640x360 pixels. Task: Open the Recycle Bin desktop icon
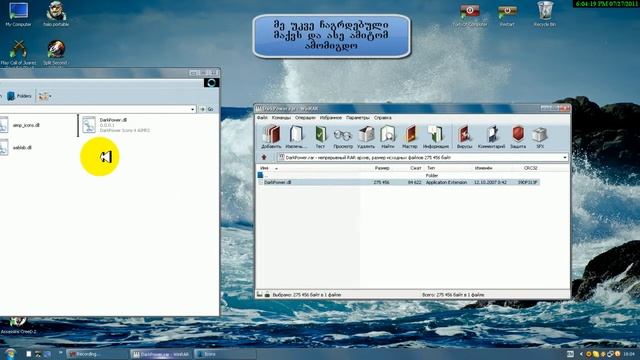(x=545, y=14)
